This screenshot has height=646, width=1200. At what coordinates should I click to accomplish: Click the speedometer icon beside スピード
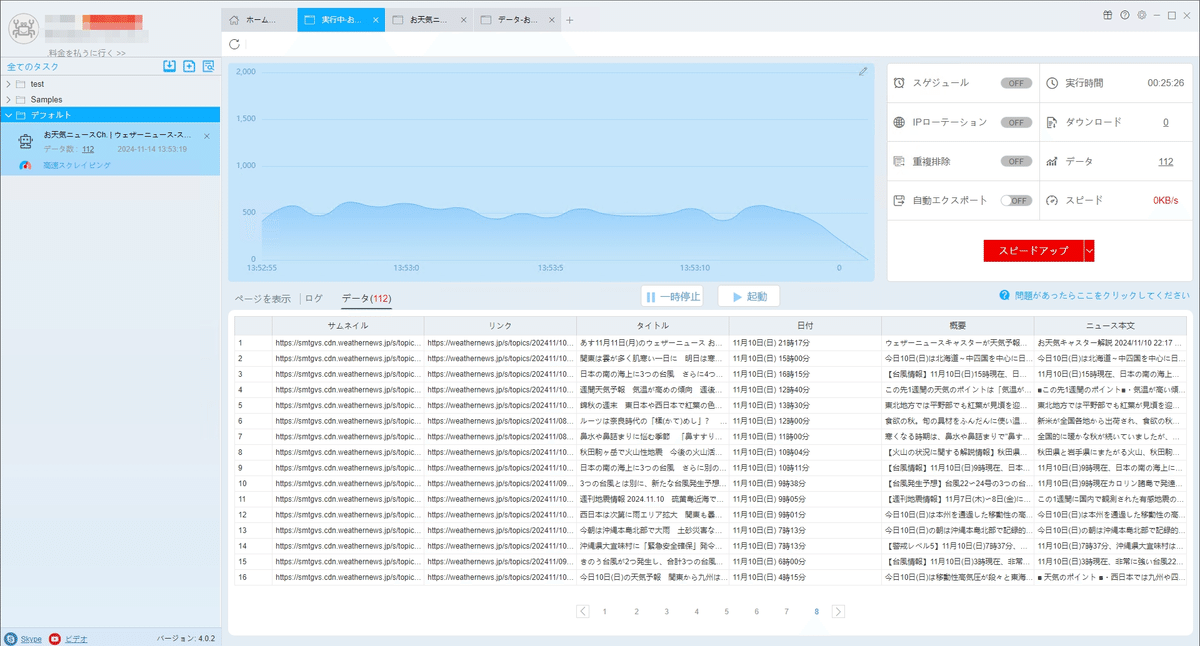click(x=1052, y=200)
